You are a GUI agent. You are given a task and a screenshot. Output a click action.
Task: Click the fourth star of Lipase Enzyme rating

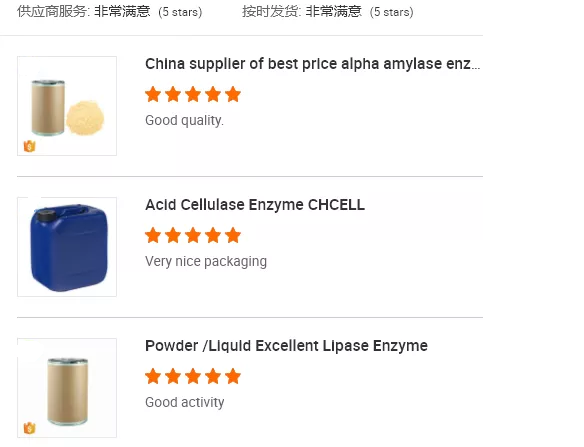coord(213,376)
